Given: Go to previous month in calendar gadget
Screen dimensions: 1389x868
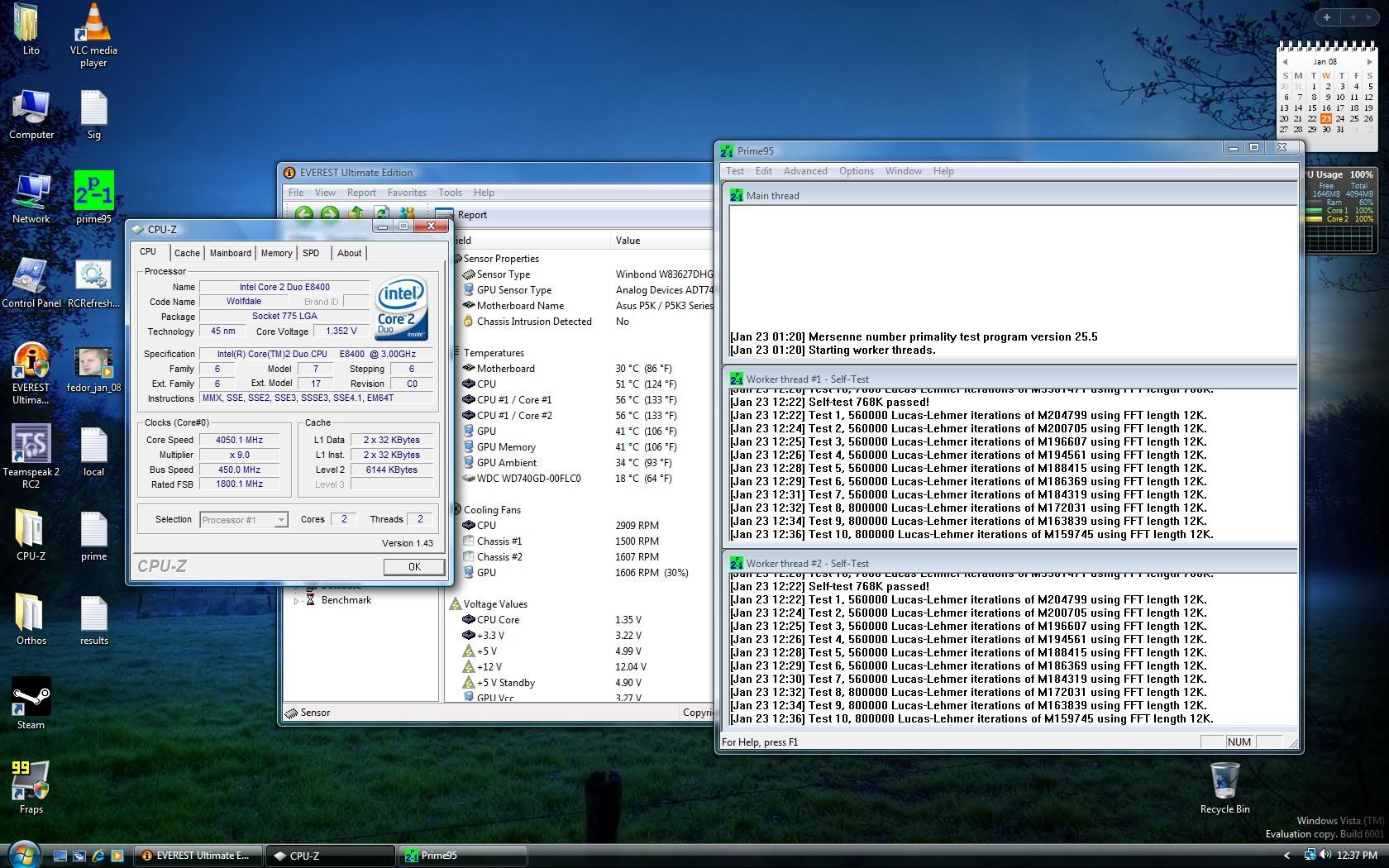Looking at the screenshot, I should click(x=1285, y=62).
